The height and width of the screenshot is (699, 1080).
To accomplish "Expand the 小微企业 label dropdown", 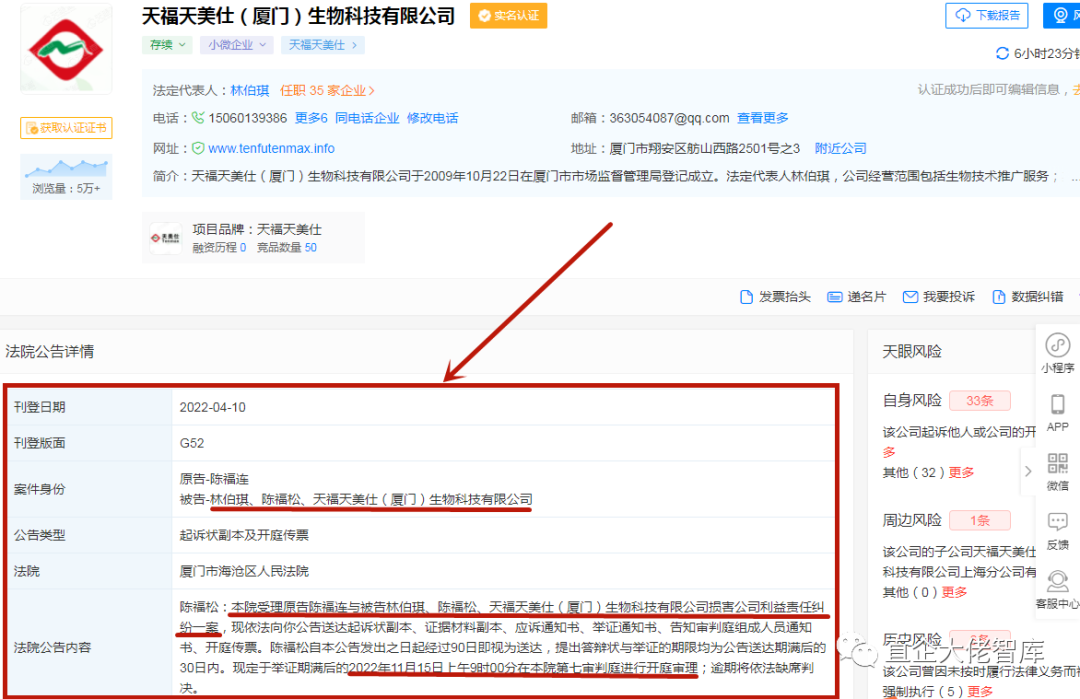I will tap(236, 45).
